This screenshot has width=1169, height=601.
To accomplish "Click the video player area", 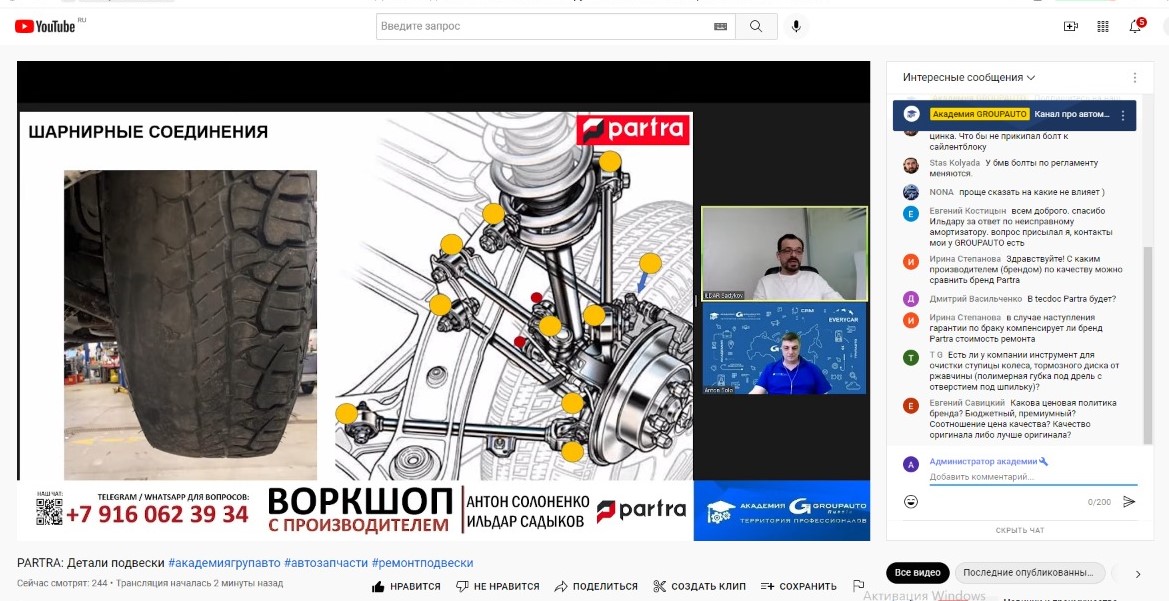I will coord(444,300).
